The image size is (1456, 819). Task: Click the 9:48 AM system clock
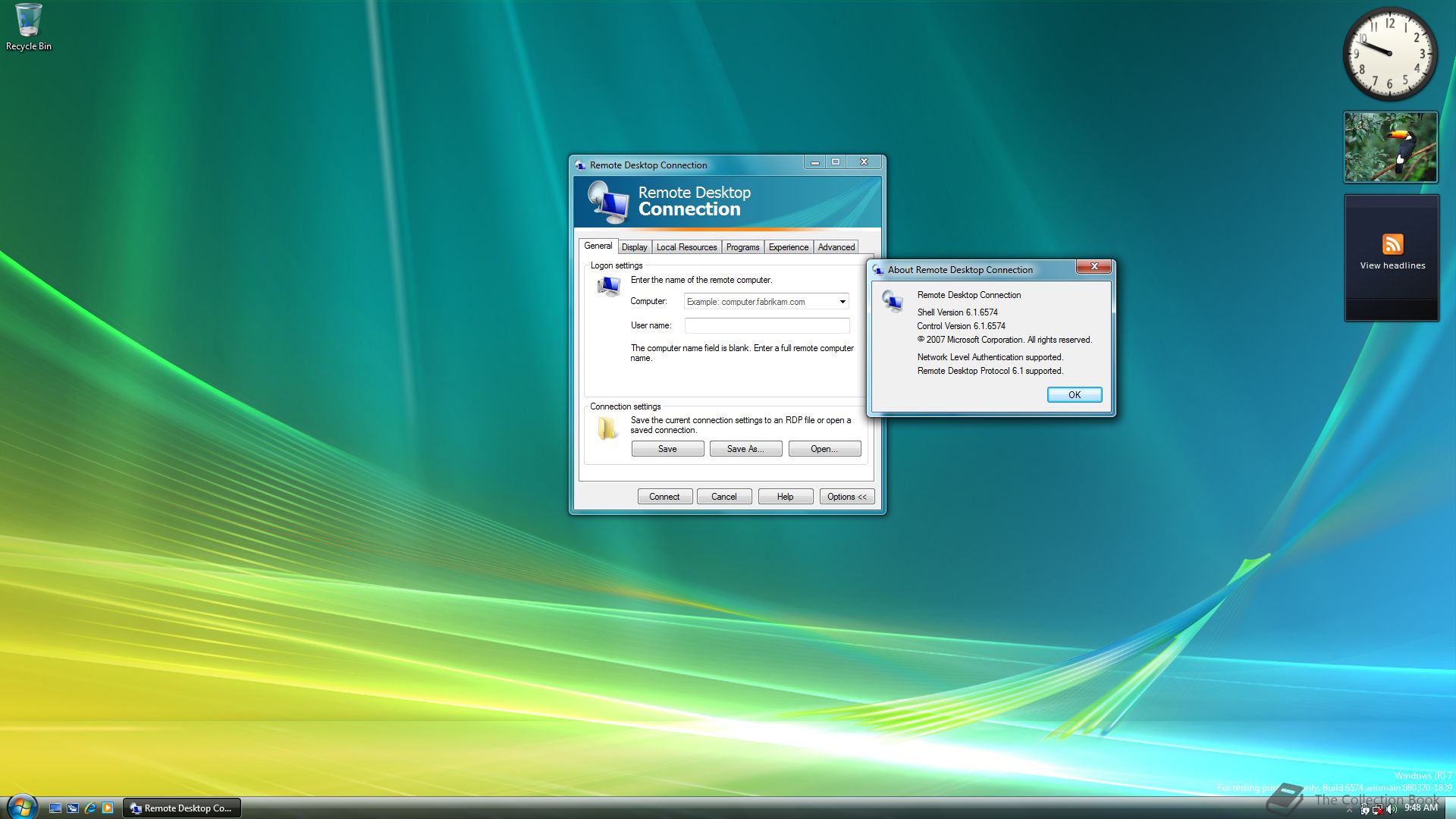(1421, 808)
